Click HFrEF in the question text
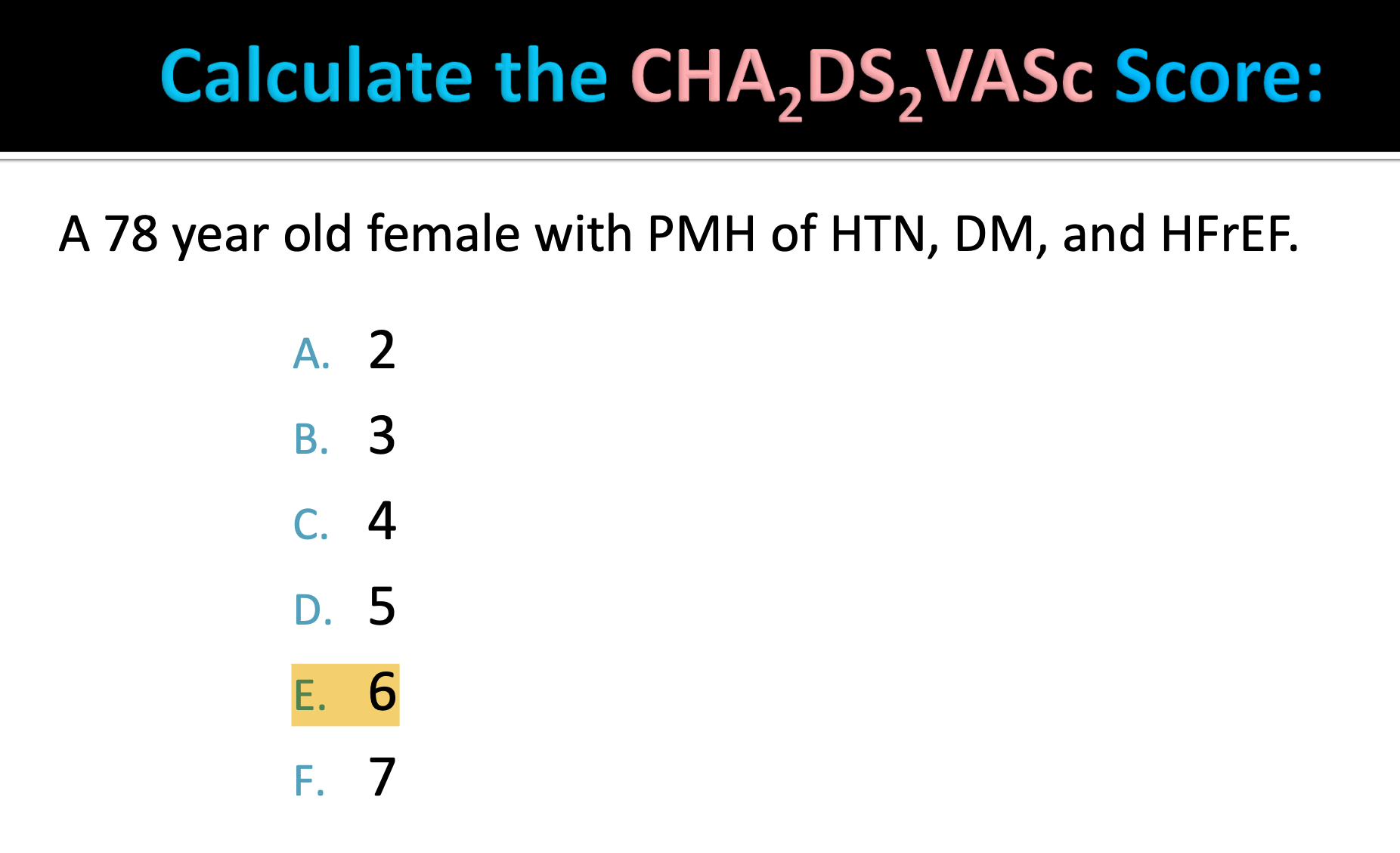 (1228, 234)
